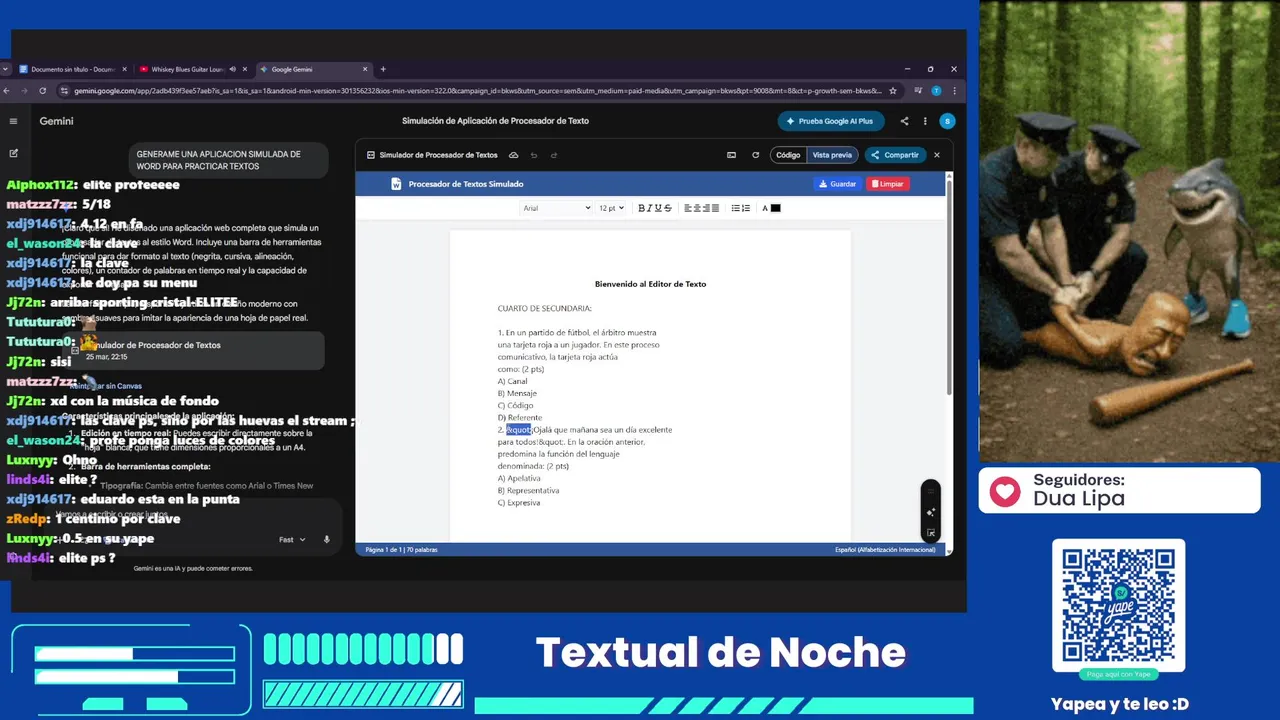The width and height of the screenshot is (1280, 720).
Task: Expand the tab search dropdown arrow
Action: point(6,69)
